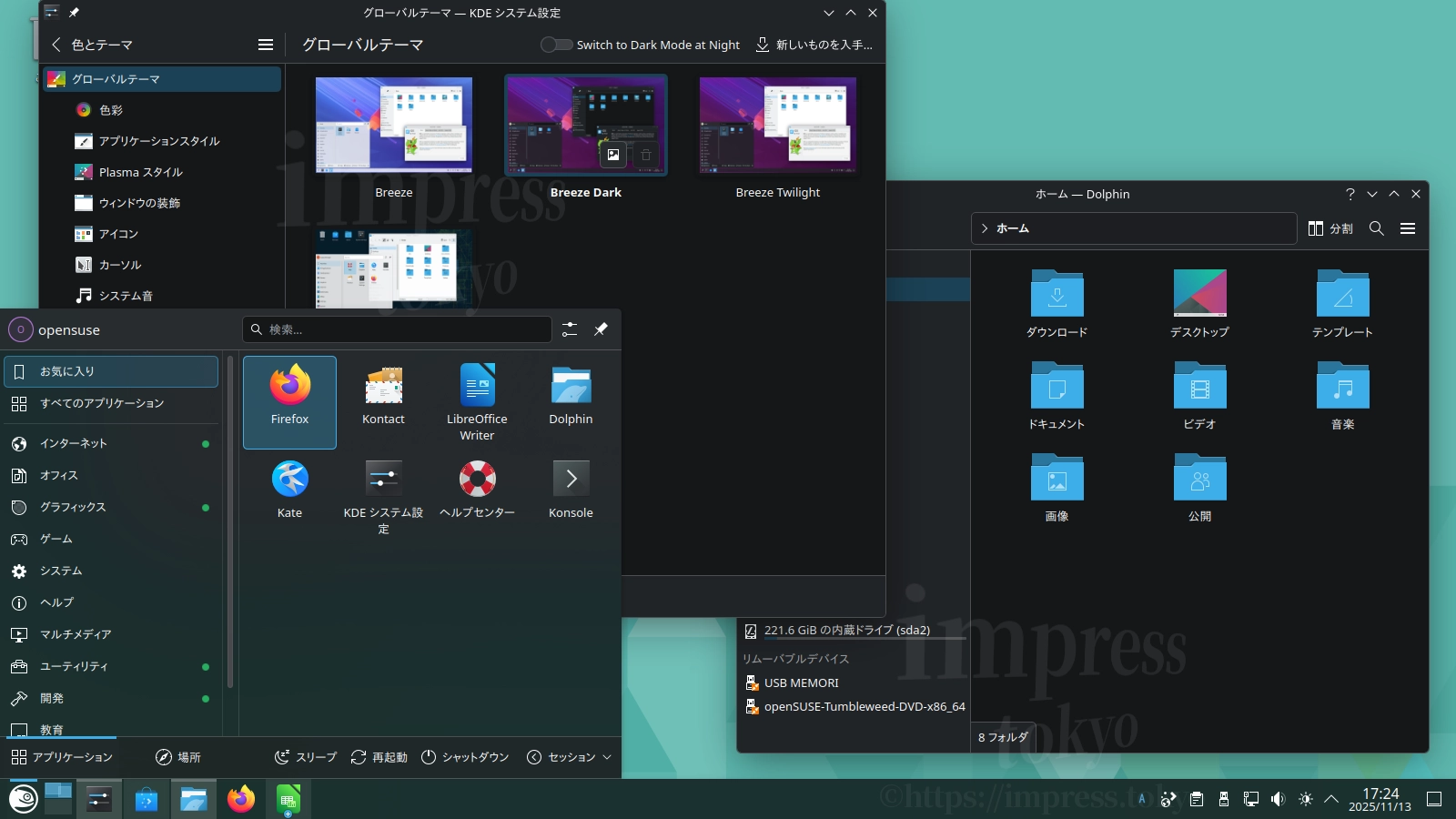Viewport: 1456px width, 819px height.
Task: Click 新しいものを入手 in the system settings header
Action: point(814,45)
